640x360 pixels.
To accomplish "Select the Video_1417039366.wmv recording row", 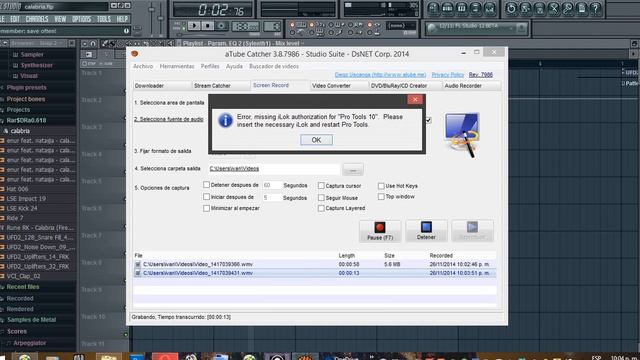I will tap(315, 264).
